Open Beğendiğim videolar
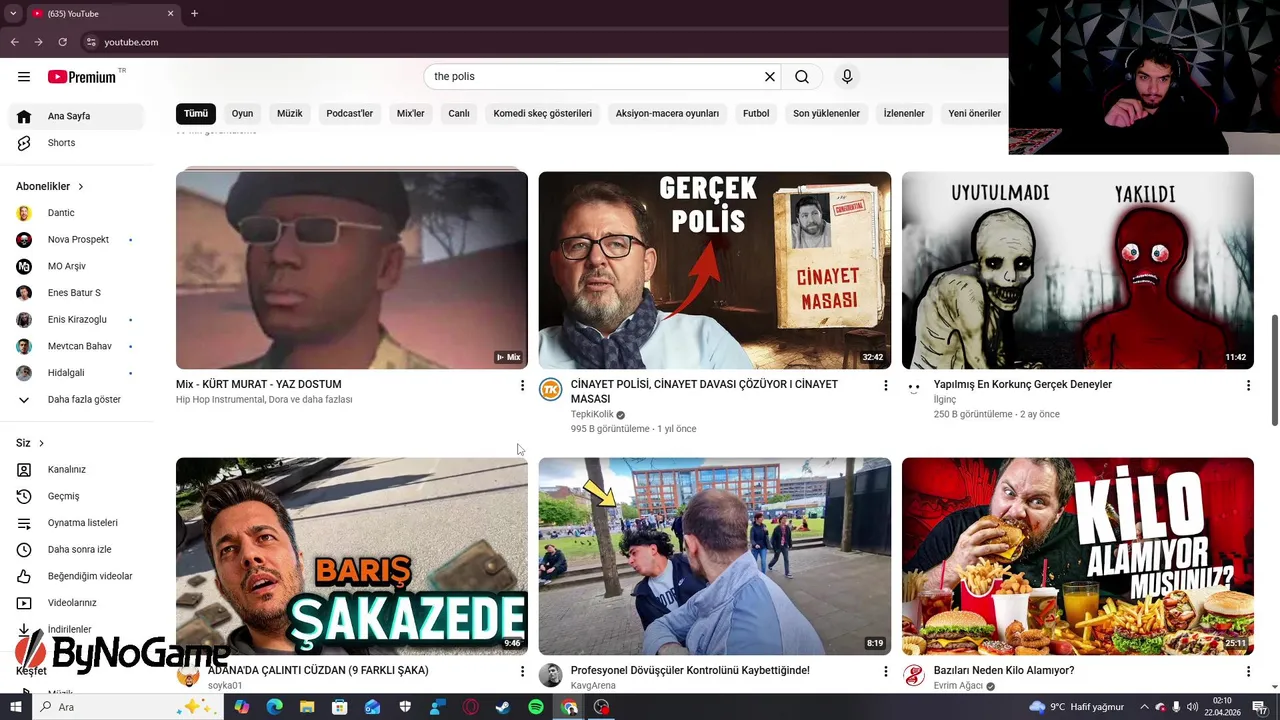The width and height of the screenshot is (1280, 720). pyautogui.click(x=77, y=576)
